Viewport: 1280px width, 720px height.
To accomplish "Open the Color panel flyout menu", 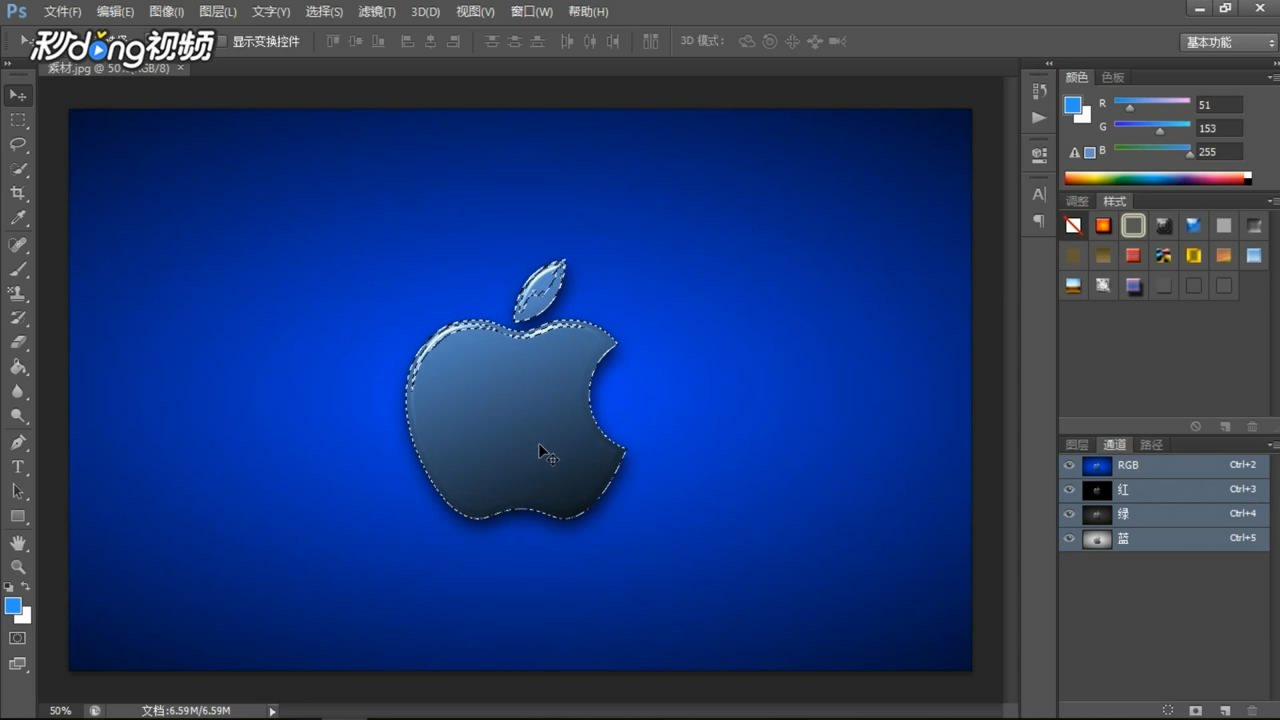I will pos(1273,77).
